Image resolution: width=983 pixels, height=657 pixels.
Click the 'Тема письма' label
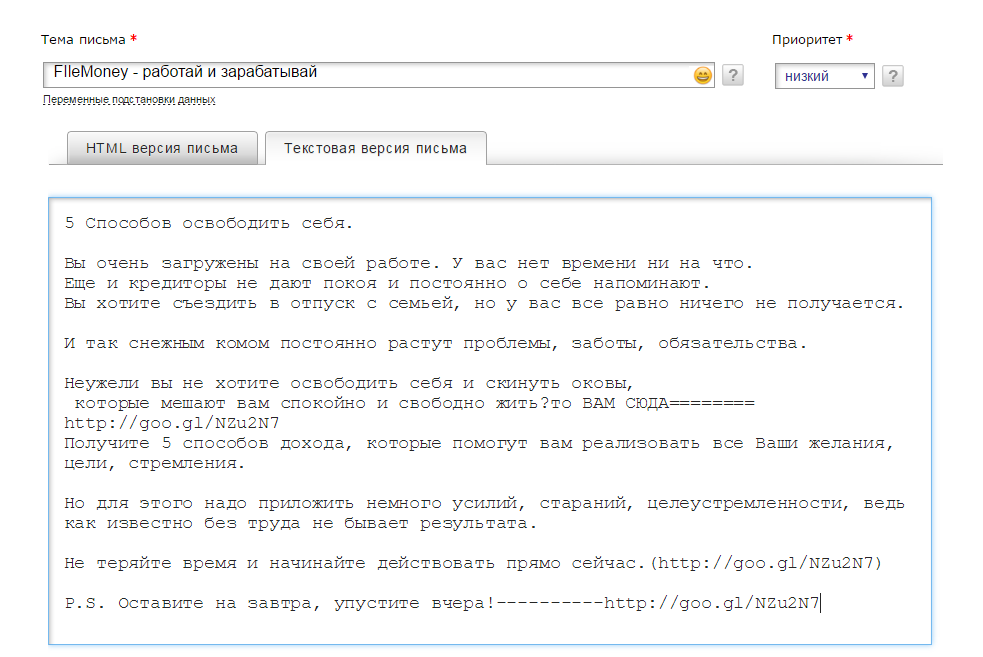coord(83,39)
